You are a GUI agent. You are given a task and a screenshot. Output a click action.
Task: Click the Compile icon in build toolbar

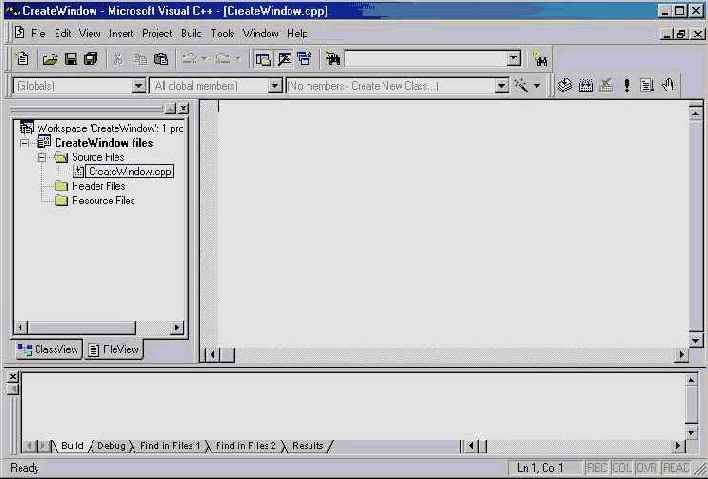pyautogui.click(x=565, y=86)
